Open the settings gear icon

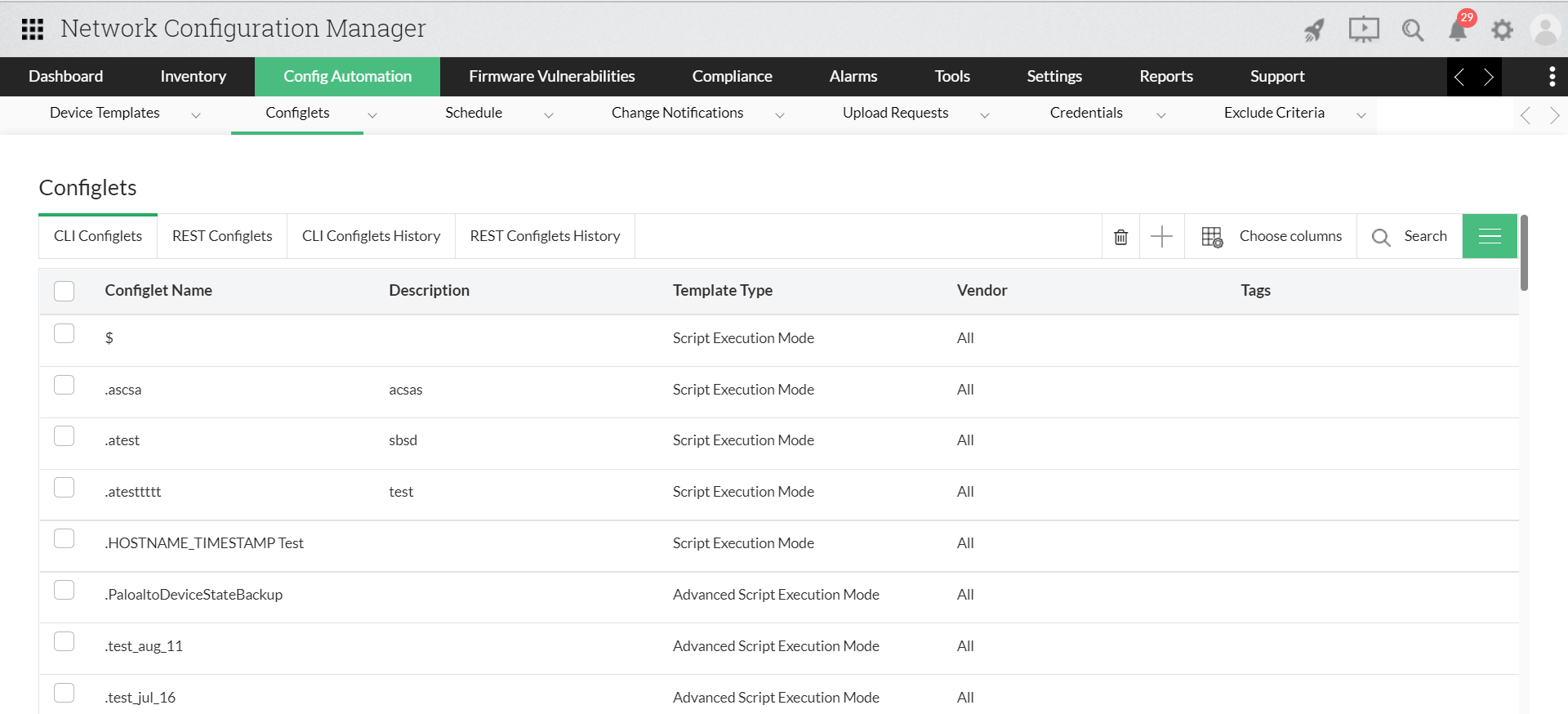pos(1502,31)
